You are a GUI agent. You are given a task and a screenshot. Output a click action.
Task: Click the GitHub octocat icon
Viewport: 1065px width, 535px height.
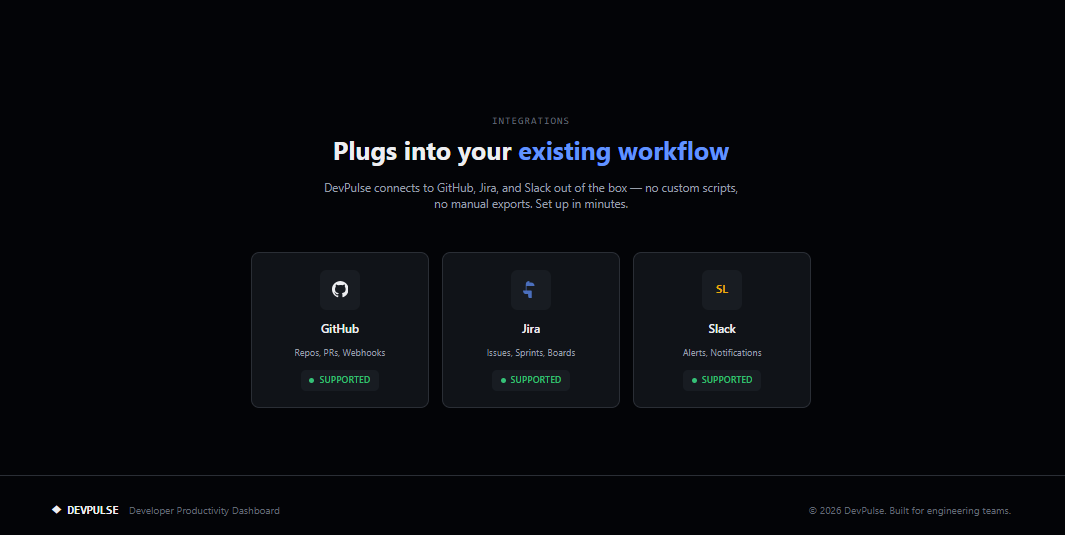click(340, 289)
